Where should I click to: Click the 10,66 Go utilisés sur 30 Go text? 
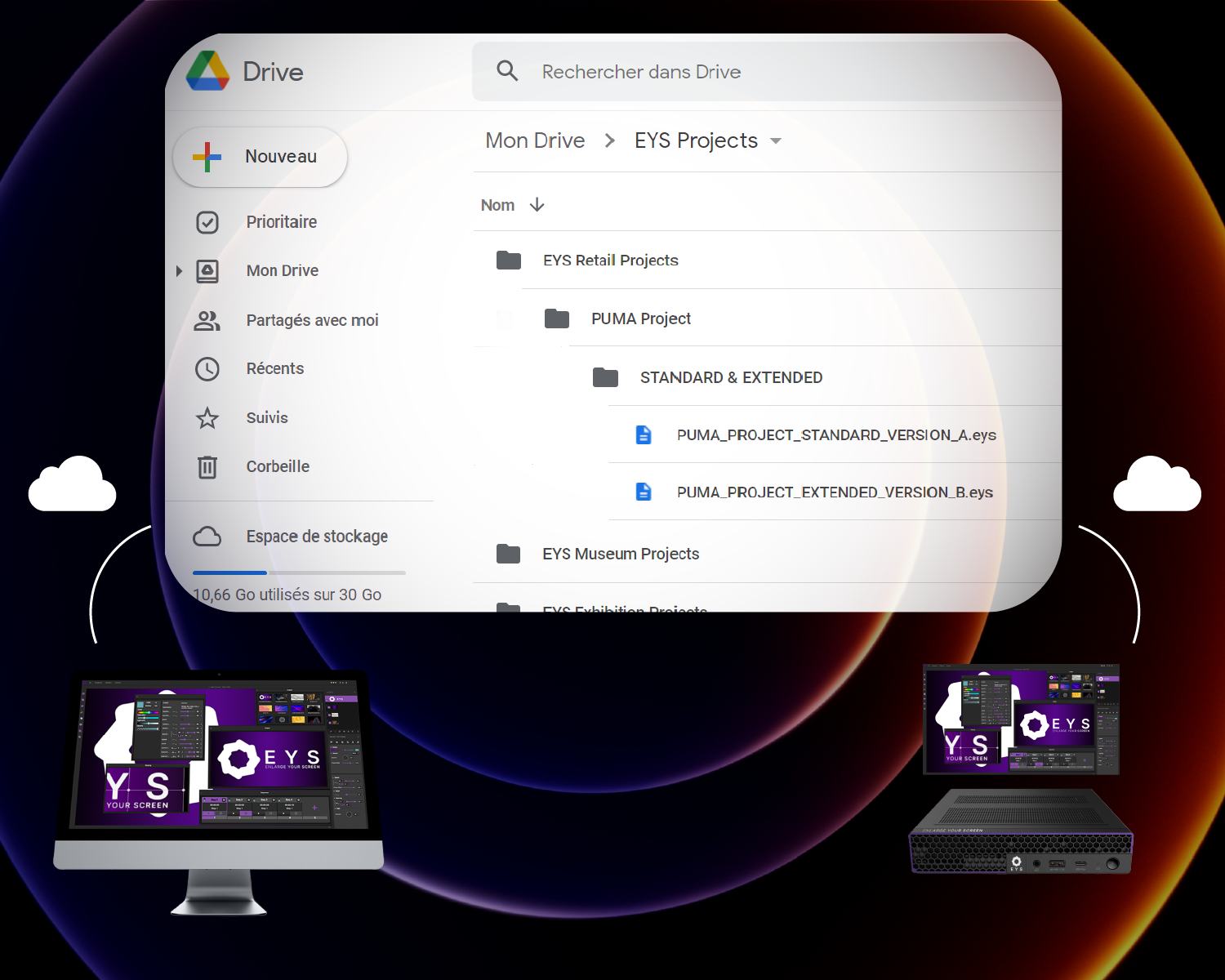tap(287, 595)
